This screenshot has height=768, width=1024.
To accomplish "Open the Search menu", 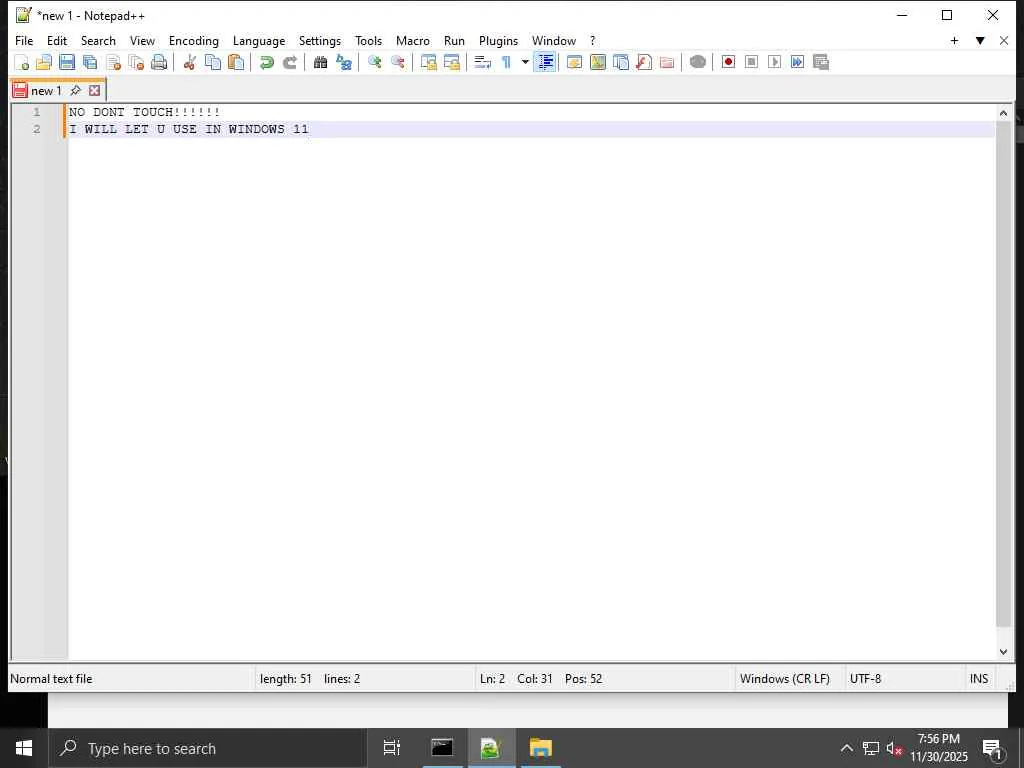I will 98,40.
